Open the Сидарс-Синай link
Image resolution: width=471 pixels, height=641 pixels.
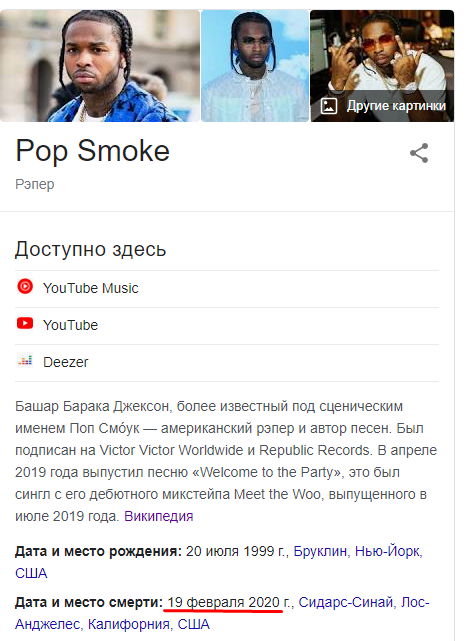(x=346, y=603)
